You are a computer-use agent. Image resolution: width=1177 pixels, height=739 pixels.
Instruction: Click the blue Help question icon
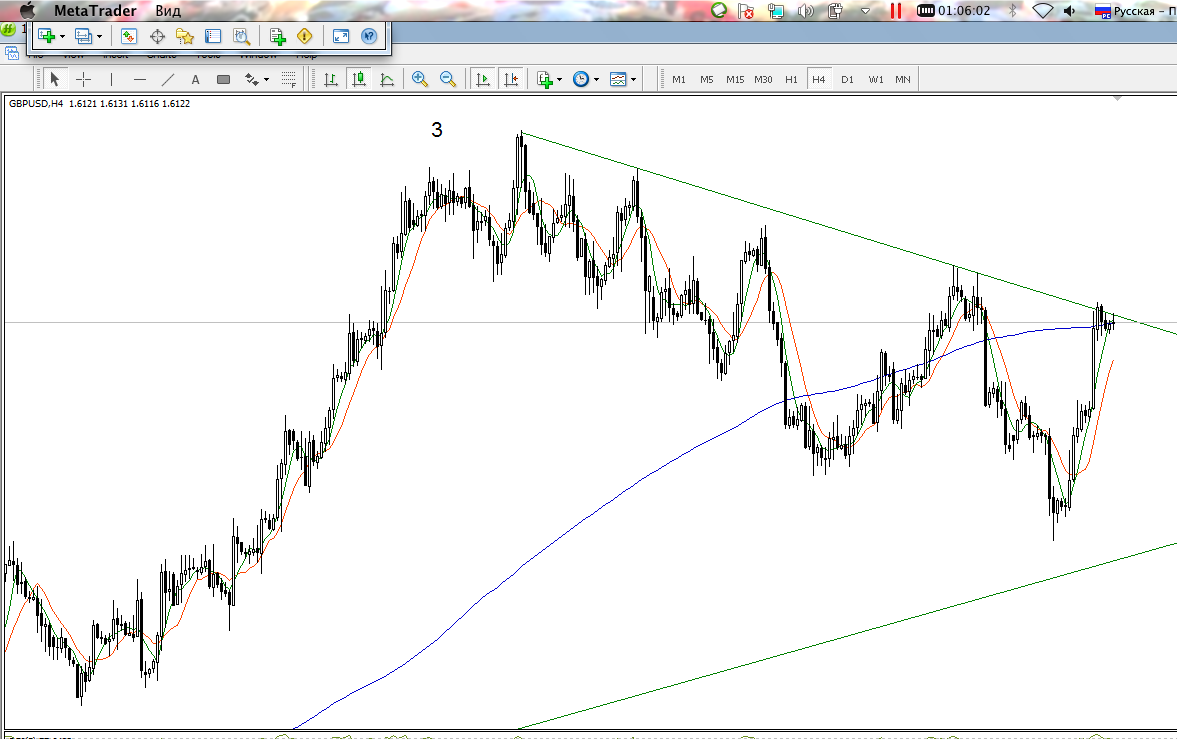pos(369,36)
